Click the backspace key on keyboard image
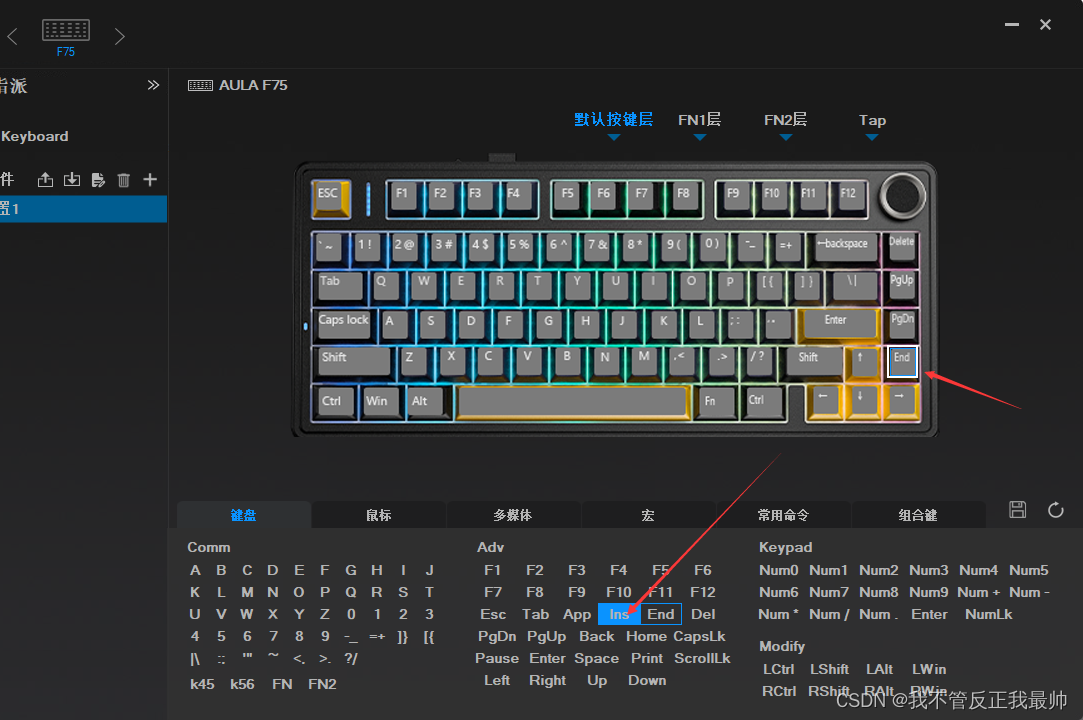 pyautogui.click(x=846, y=247)
